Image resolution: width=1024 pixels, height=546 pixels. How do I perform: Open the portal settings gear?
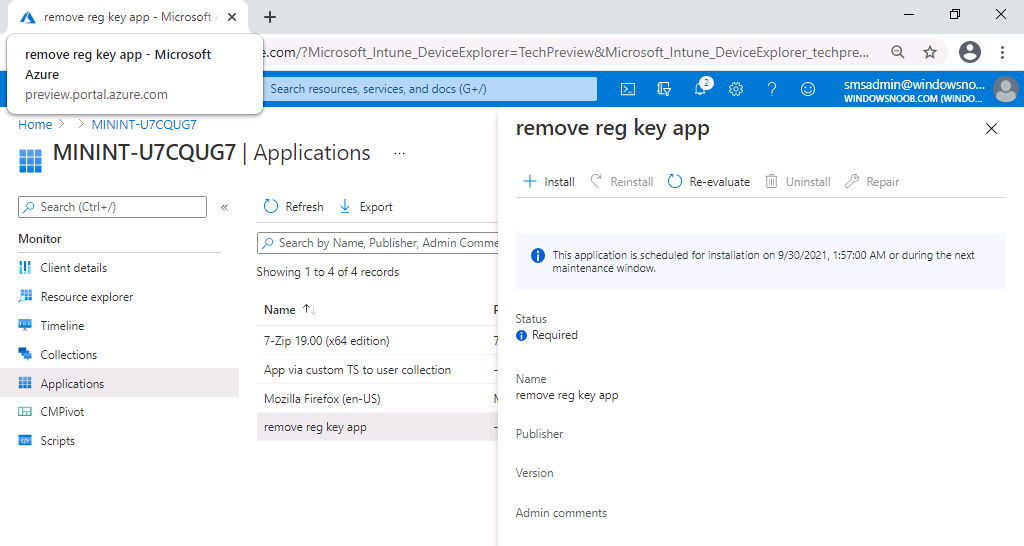tap(736, 89)
